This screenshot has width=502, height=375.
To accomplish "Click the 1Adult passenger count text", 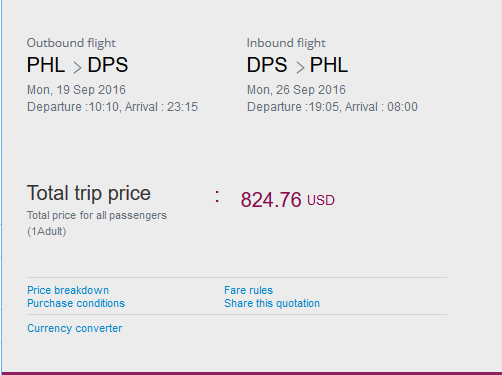I will 47,231.
